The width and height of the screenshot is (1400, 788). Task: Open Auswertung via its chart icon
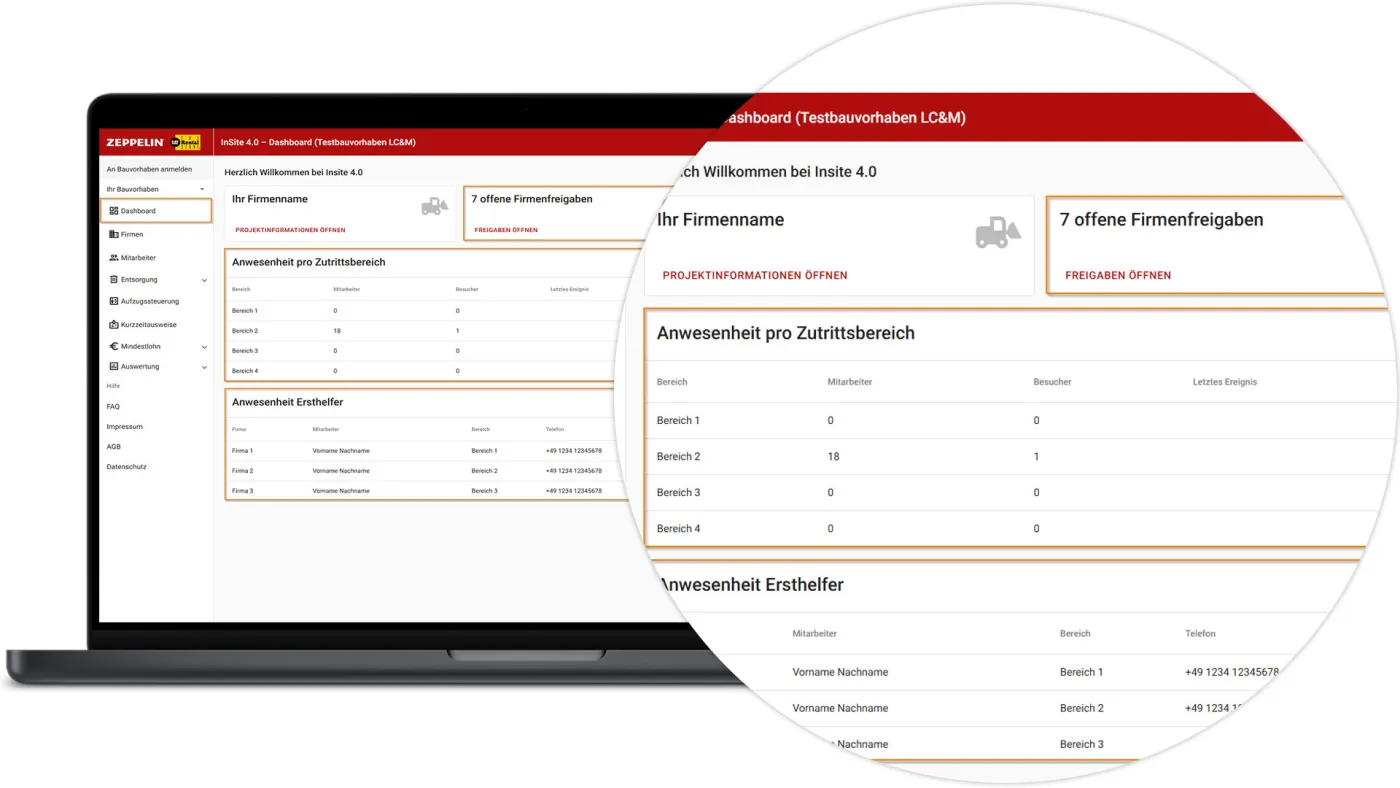click(x=115, y=366)
